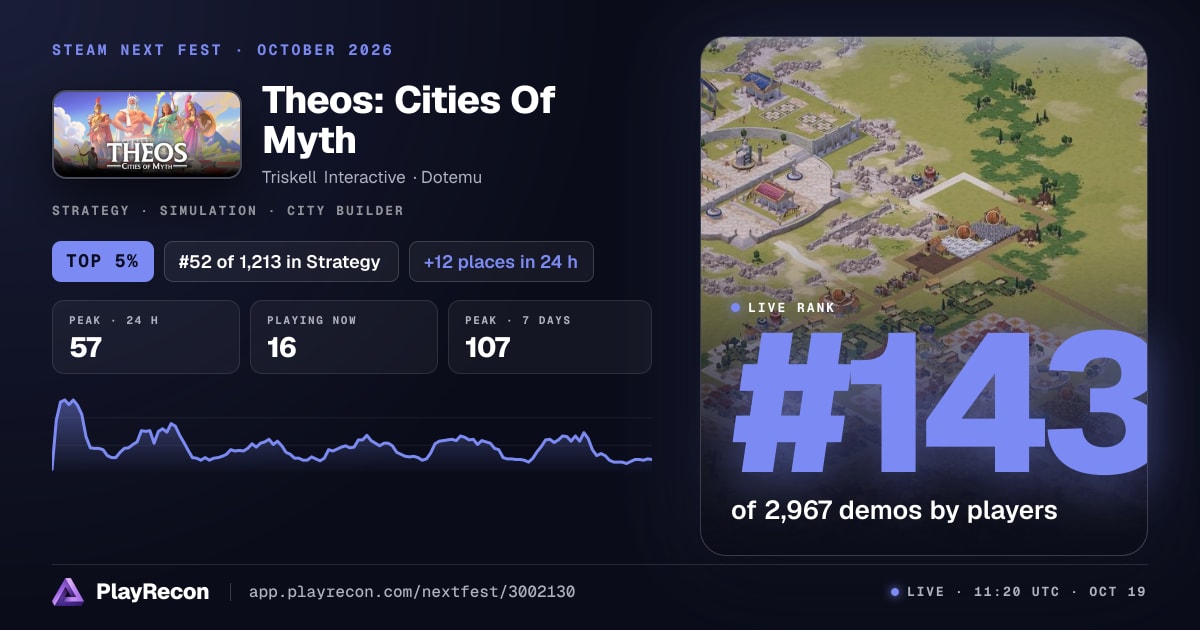Click the of 2,967 demos by players text
The width and height of the screenshot is (1200, 630).
[894, 510]
